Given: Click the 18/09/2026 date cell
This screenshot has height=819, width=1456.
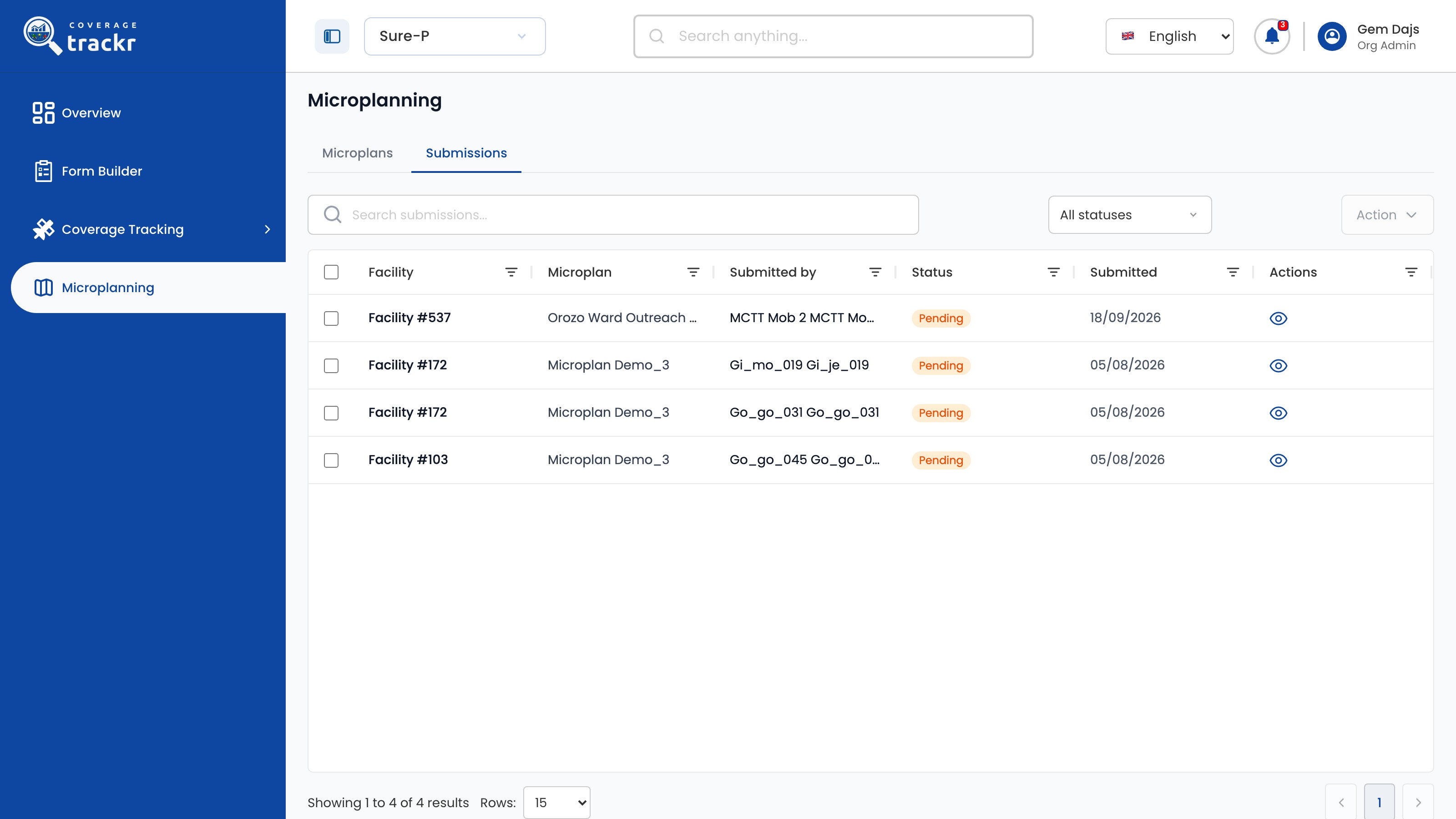Looking at the screenshot, I should point(1125,318).
